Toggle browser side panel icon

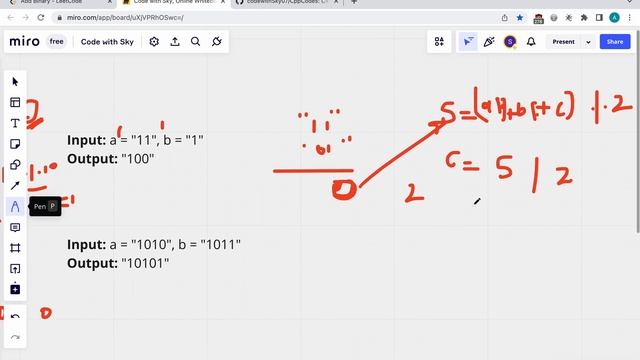(599, 18)
